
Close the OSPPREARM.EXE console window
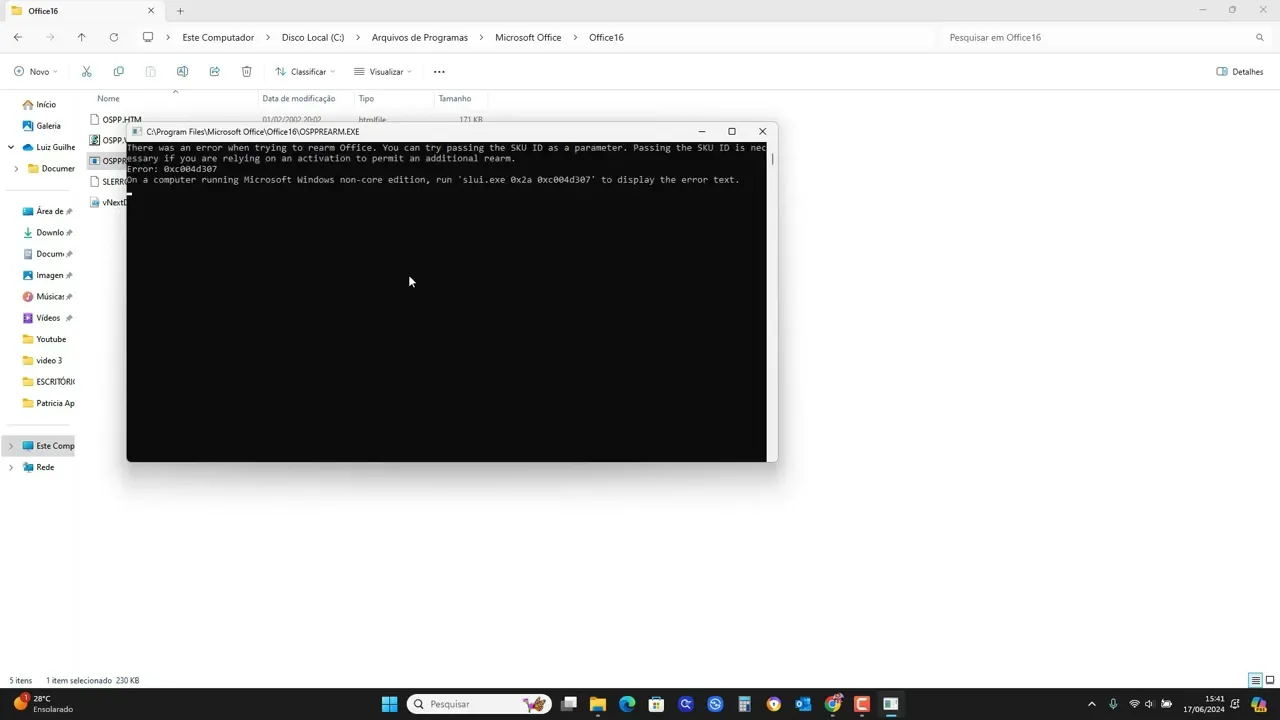[x=762, y=131]
